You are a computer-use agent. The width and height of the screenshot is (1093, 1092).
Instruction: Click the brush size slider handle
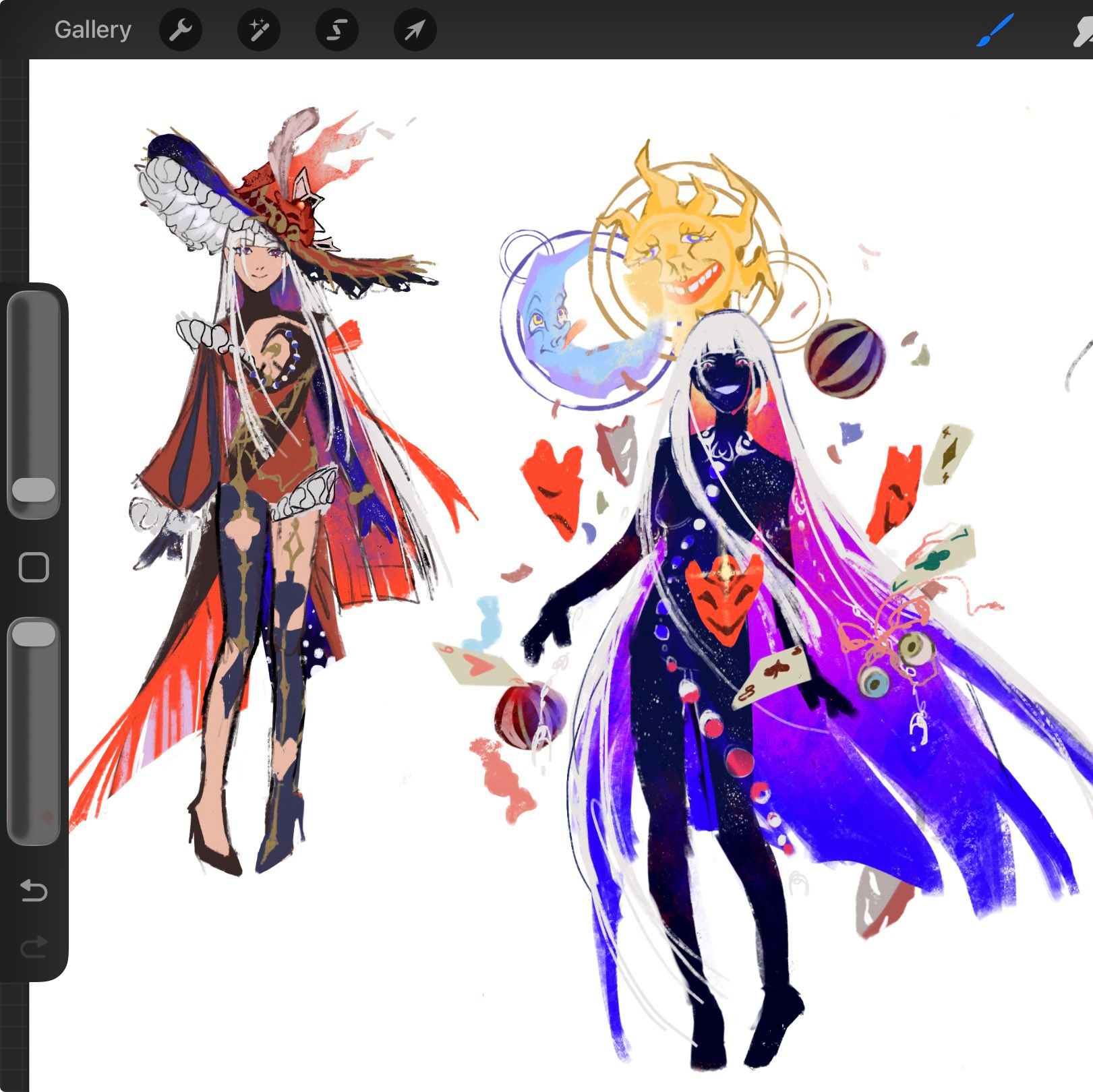click(34, 490)
